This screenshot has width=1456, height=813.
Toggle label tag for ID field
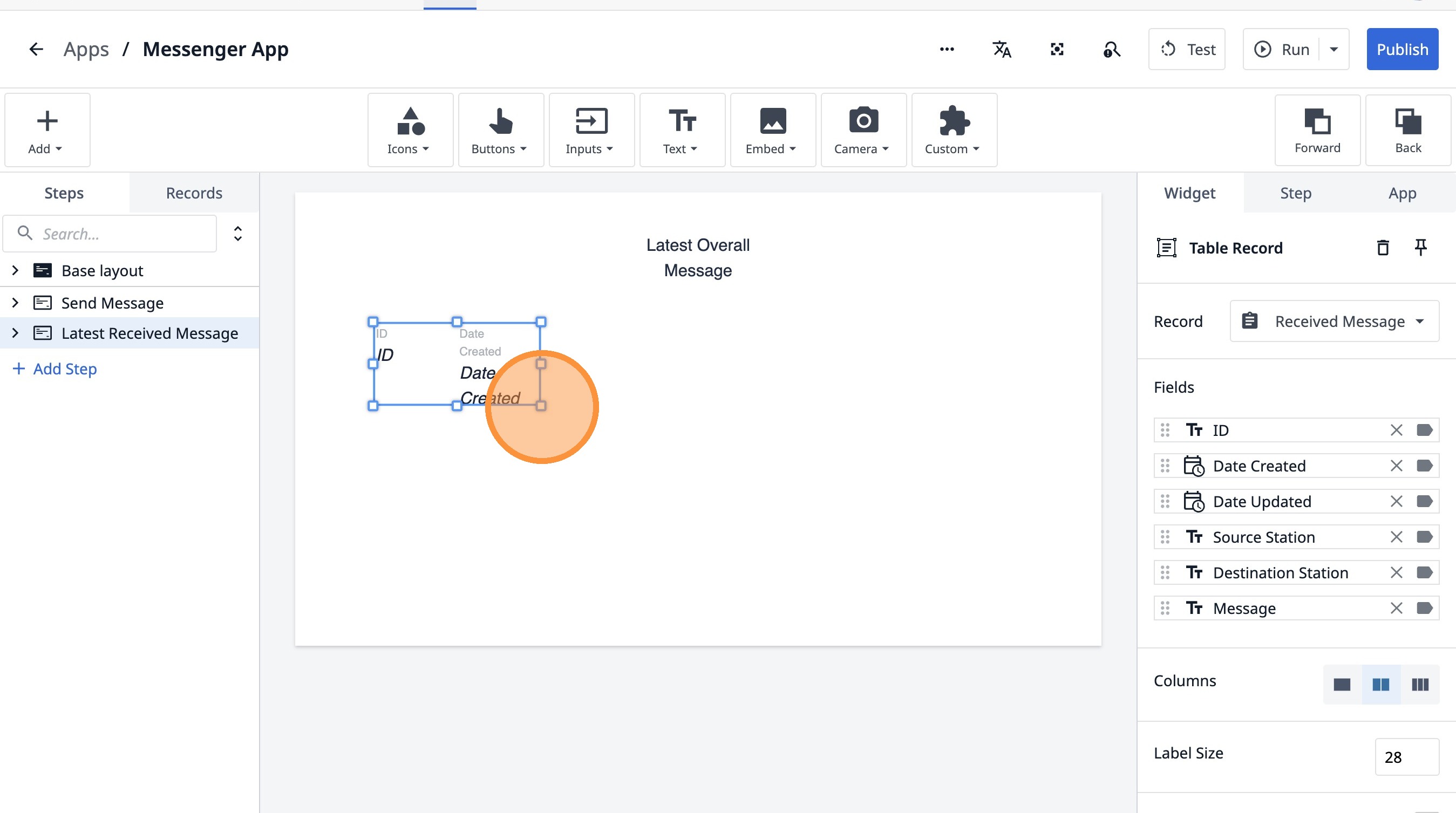(1424, 430)
